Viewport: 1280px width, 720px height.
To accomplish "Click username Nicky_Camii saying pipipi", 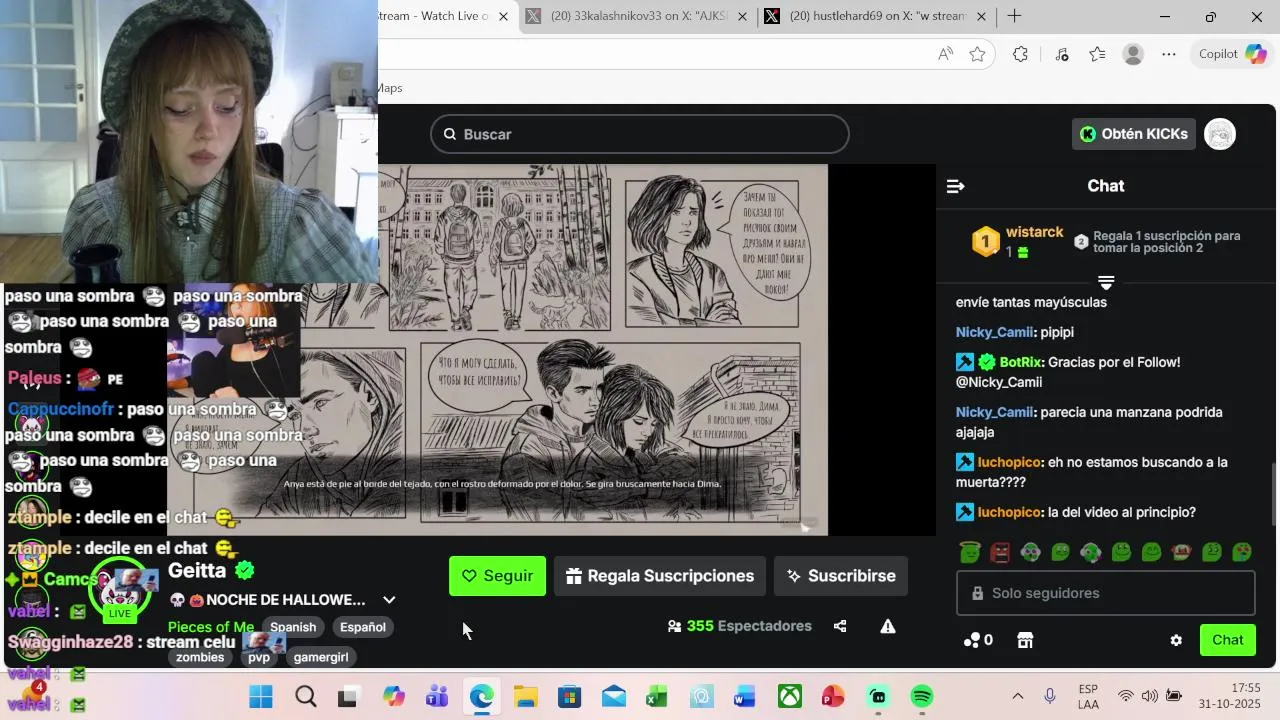I will [994, 332].
